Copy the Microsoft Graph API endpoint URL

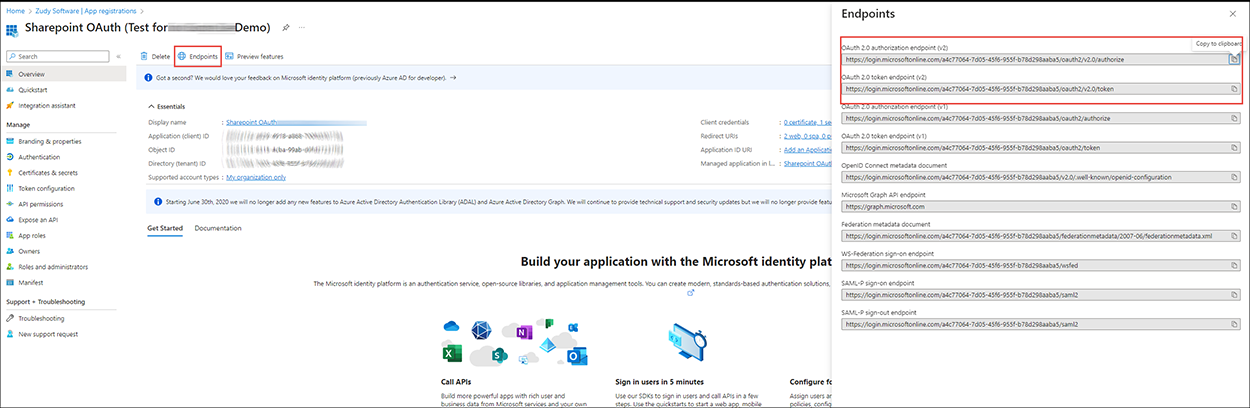tap(1234, 207)
